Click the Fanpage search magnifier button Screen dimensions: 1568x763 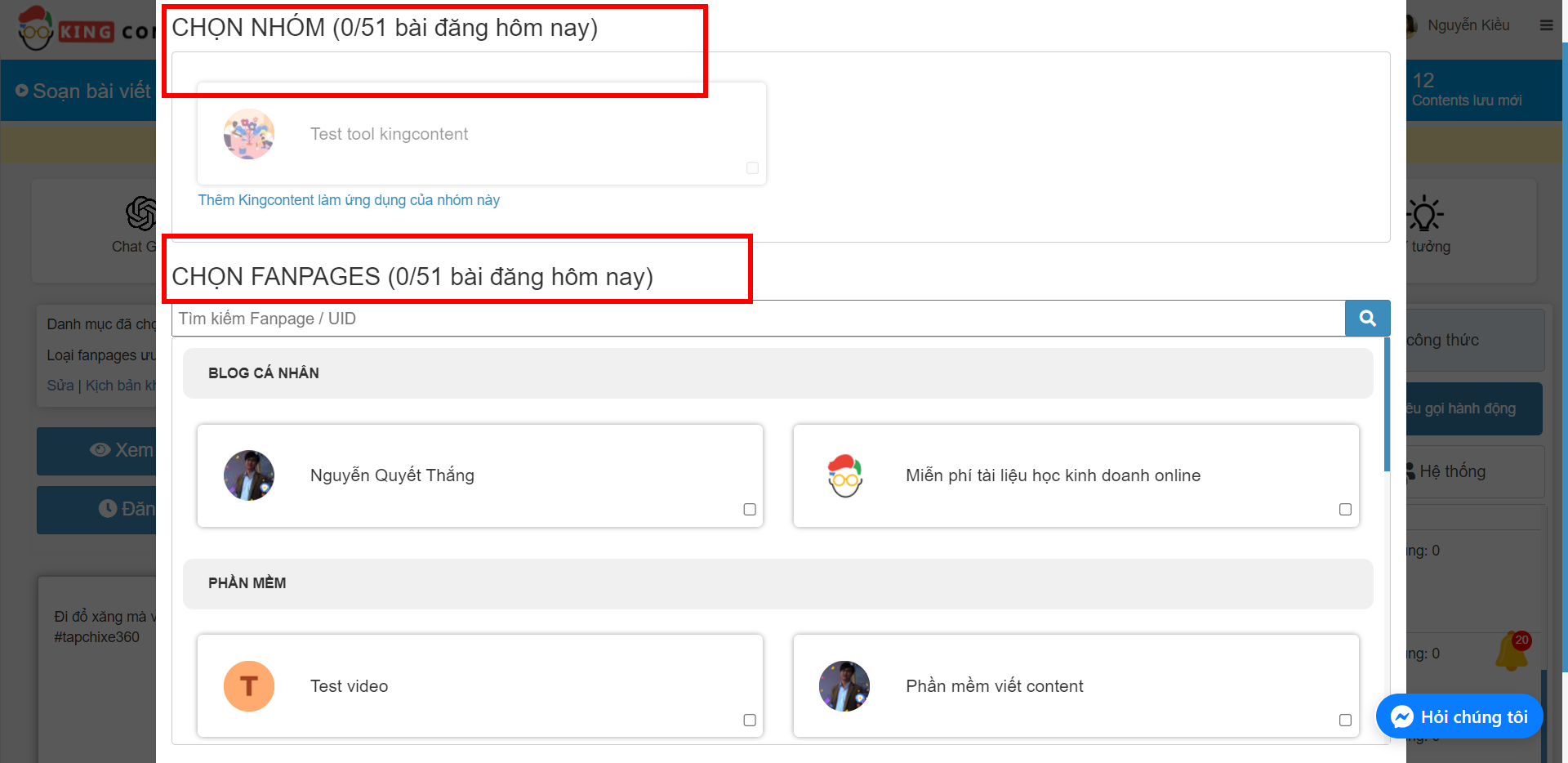point(1367,319)
